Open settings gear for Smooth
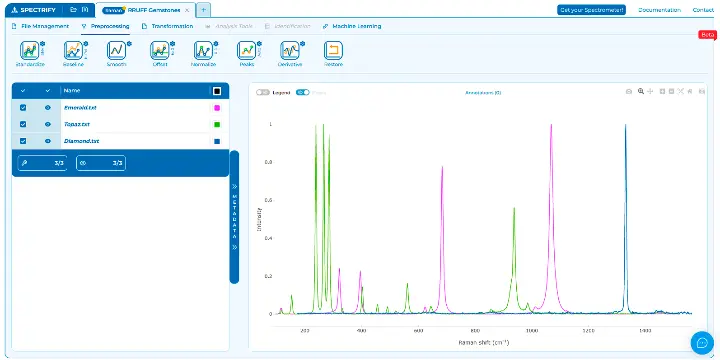 coord(129,44)
